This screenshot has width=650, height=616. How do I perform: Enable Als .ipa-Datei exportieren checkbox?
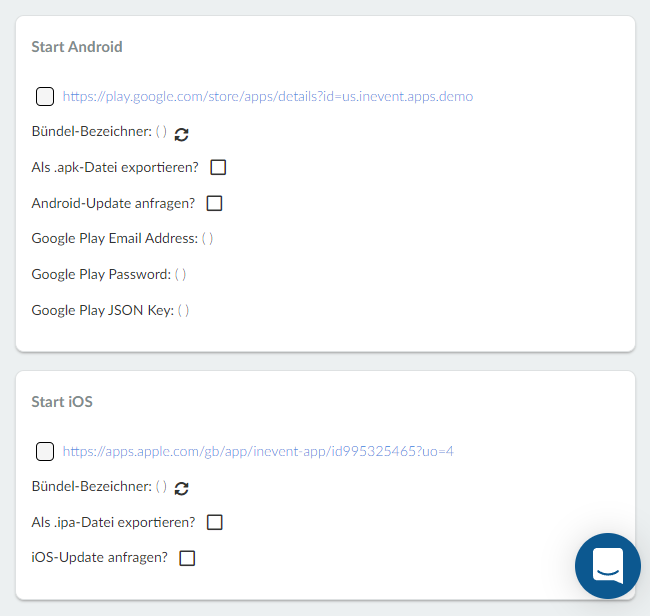215,522
